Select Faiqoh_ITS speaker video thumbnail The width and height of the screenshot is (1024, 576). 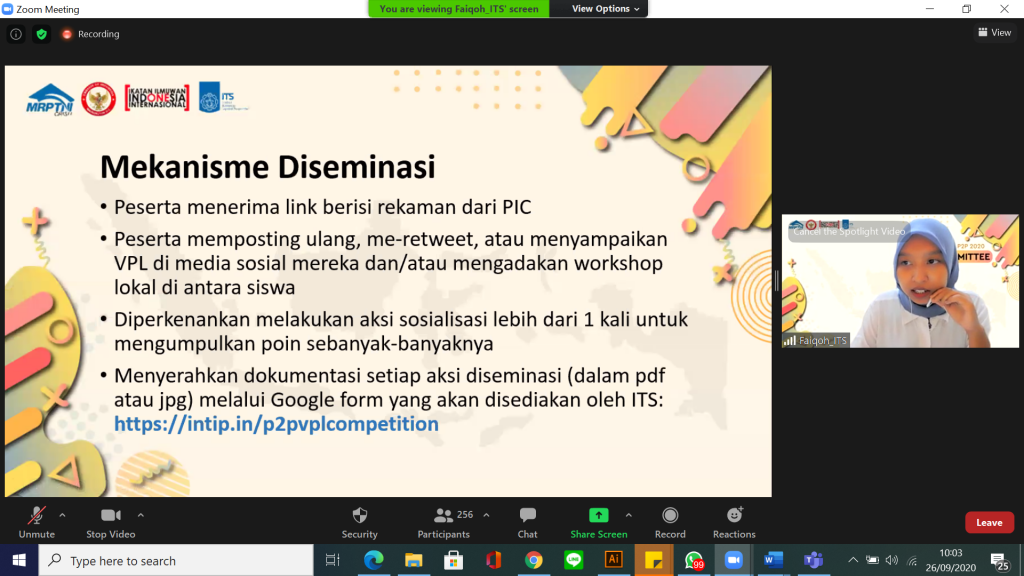point(900,281)
